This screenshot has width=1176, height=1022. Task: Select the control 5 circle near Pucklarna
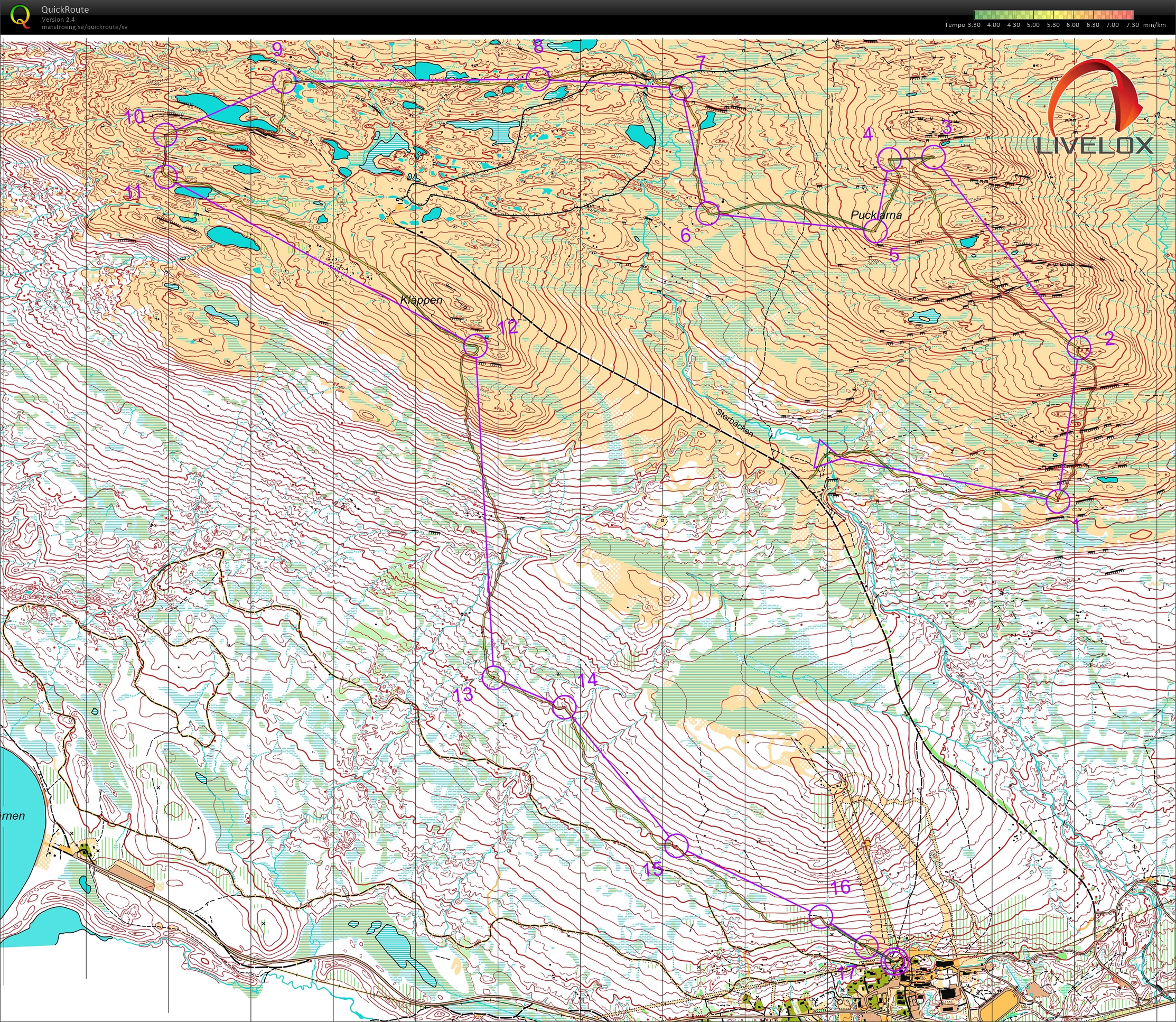point(875,231)
